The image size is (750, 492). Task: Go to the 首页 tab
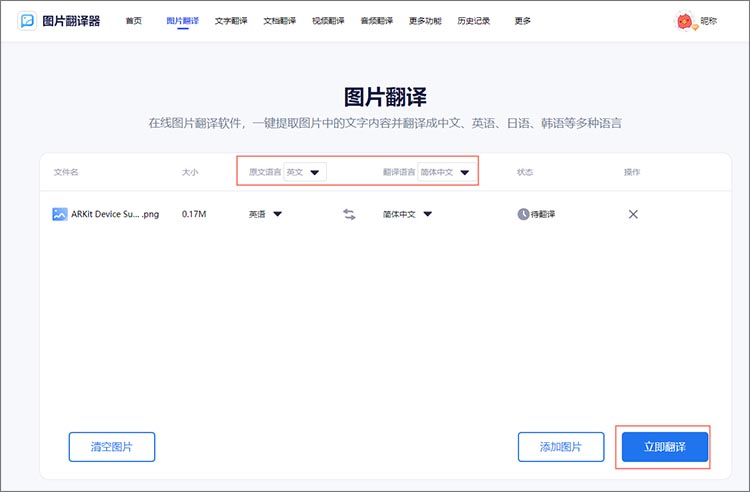coord(133,21)
